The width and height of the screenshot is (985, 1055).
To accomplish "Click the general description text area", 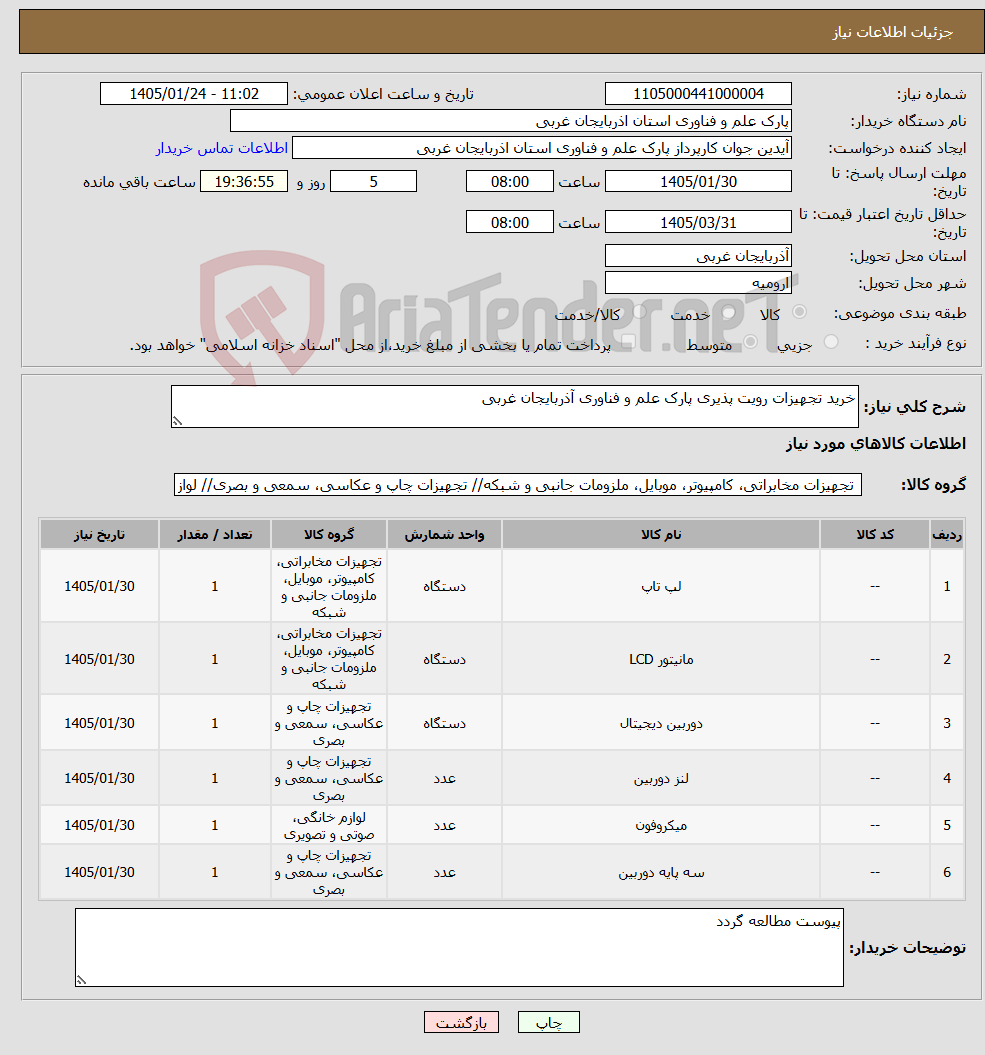I will tap(515, 406).
